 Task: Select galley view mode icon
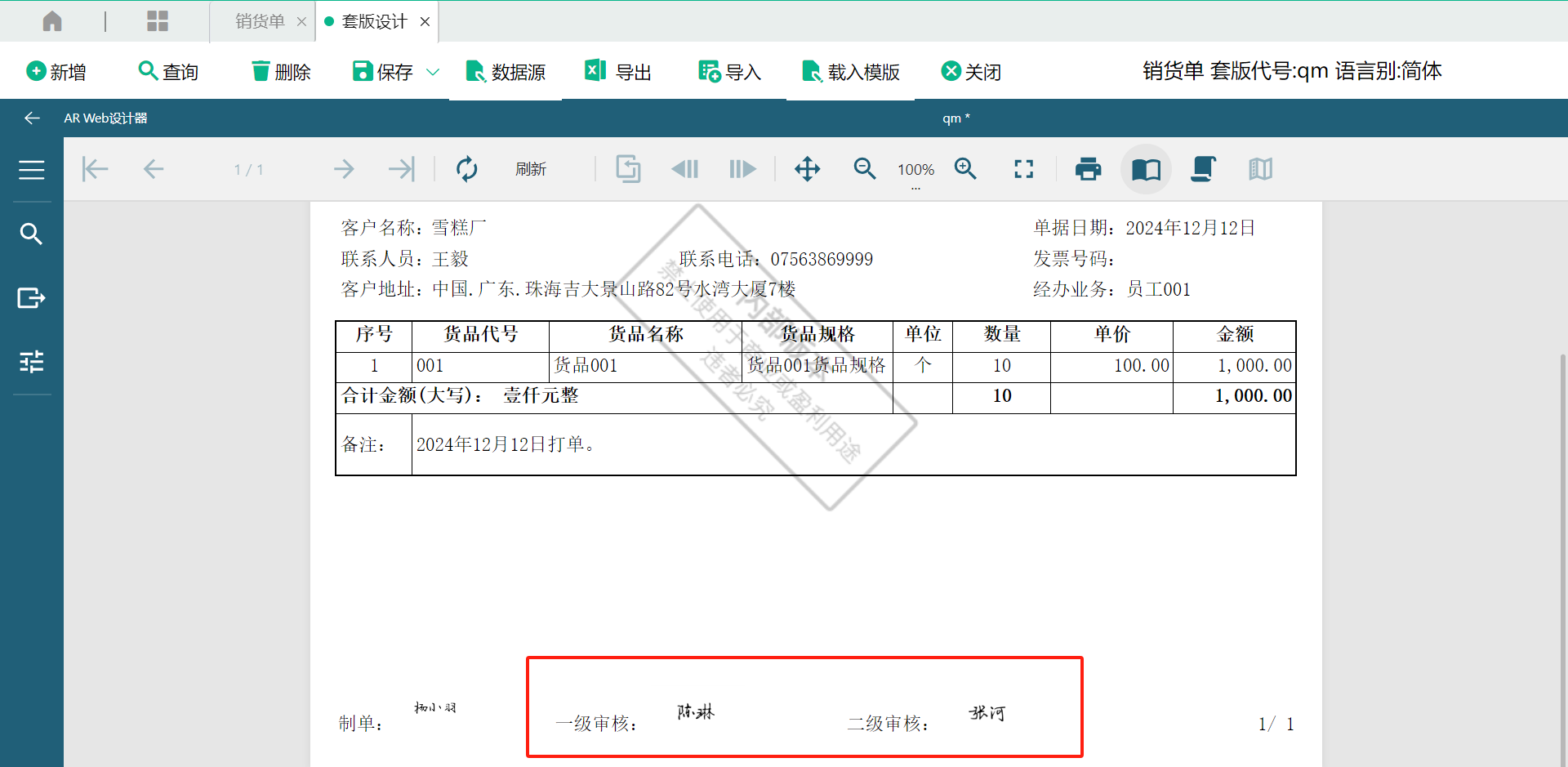tap(1260, 169)
